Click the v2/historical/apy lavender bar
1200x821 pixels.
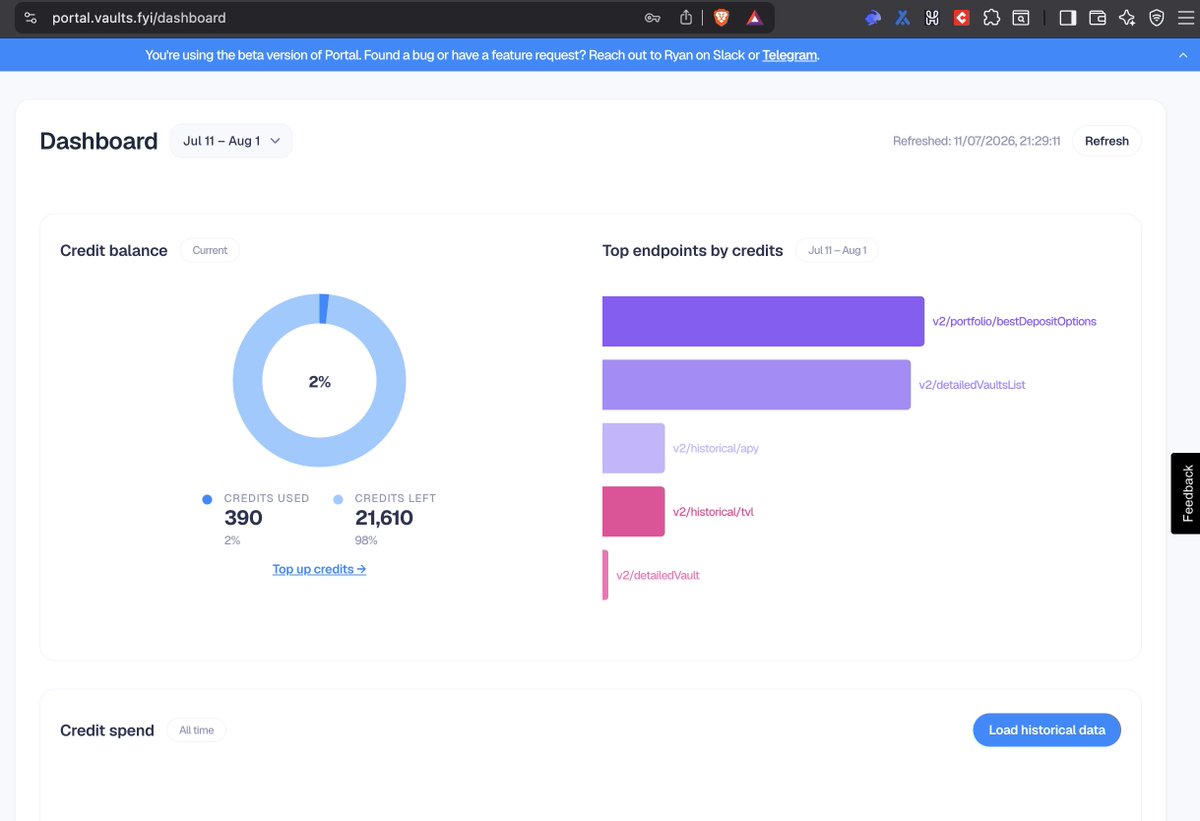pyautogui.click(x=633, y=448)
